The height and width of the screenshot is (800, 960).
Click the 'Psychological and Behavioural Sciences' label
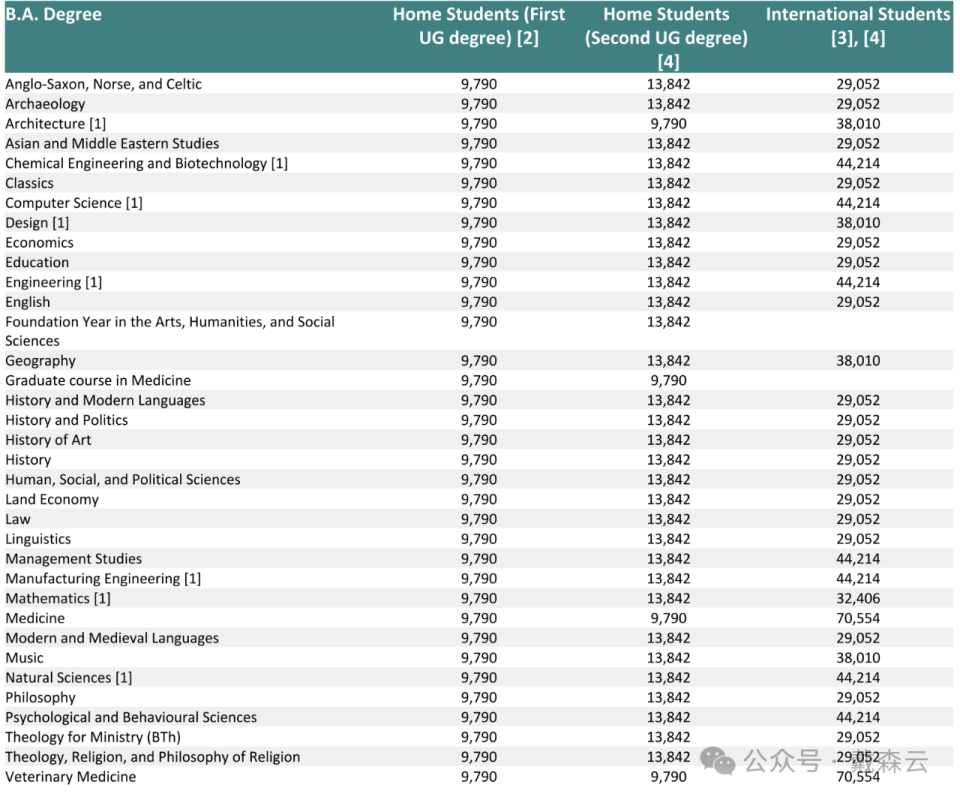[131, 718]
